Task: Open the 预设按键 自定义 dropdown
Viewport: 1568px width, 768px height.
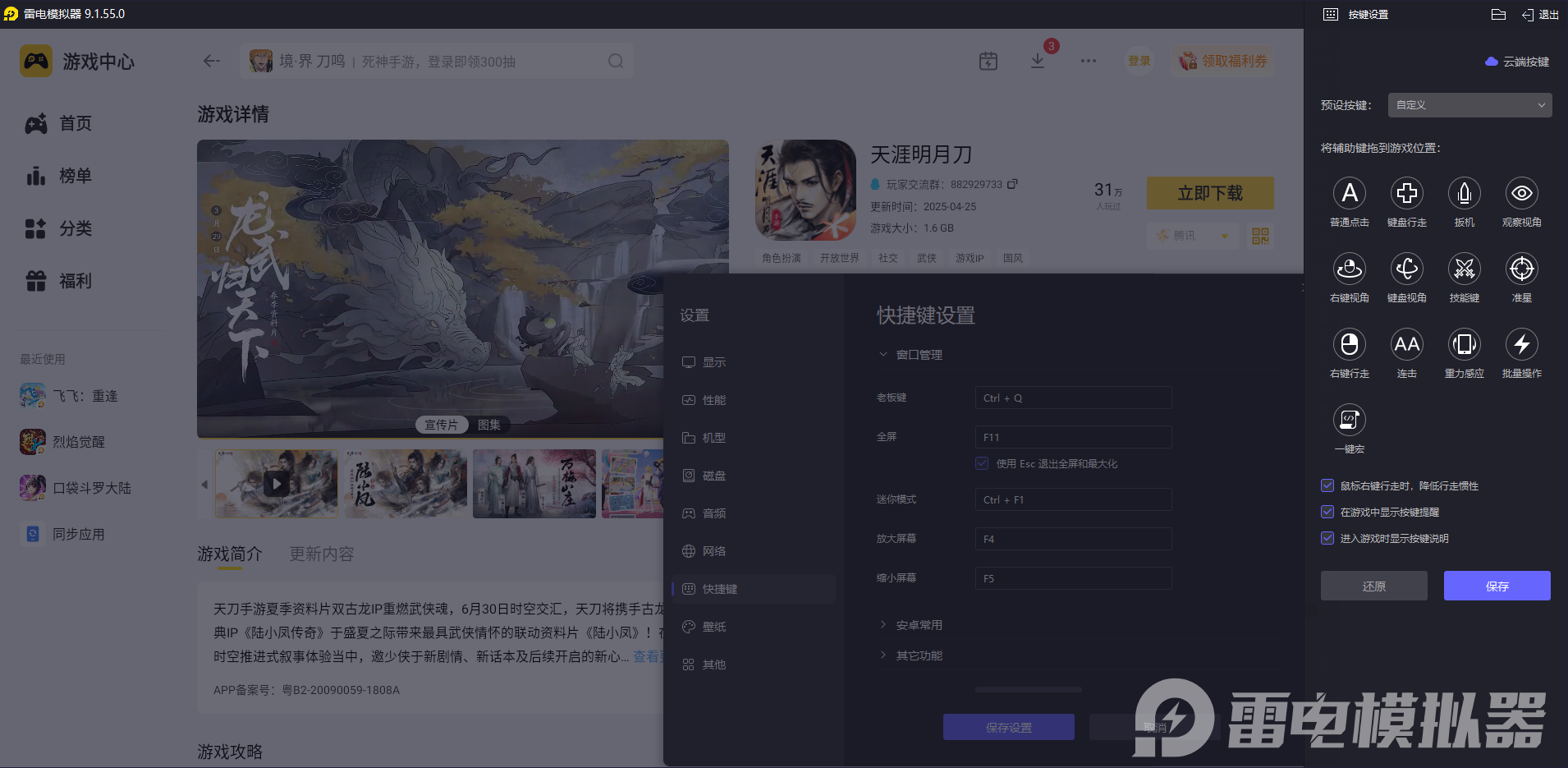Action: tap(1468, 105)
